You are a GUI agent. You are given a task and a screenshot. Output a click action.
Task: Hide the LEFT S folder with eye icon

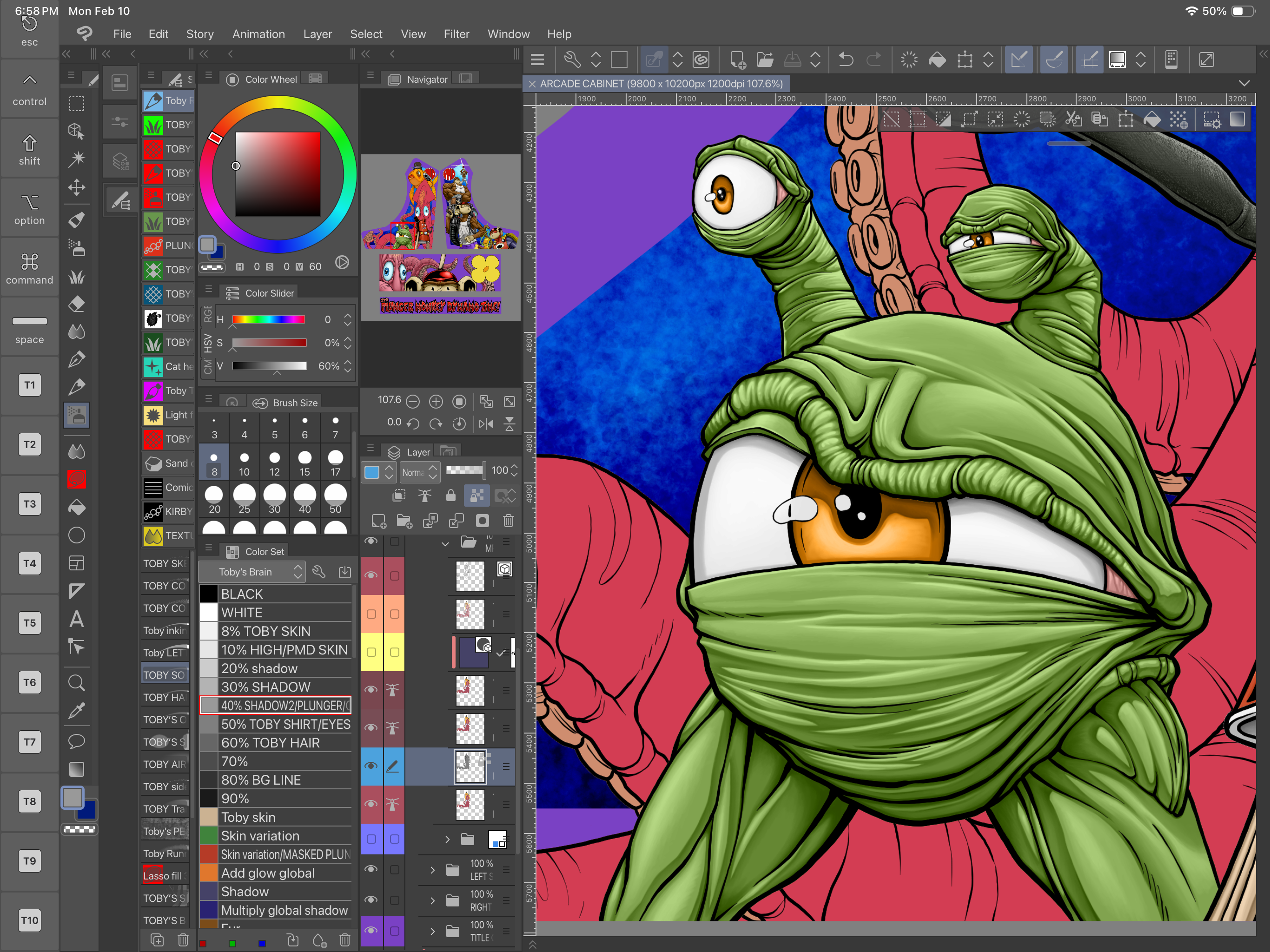[x=371, y=869]
